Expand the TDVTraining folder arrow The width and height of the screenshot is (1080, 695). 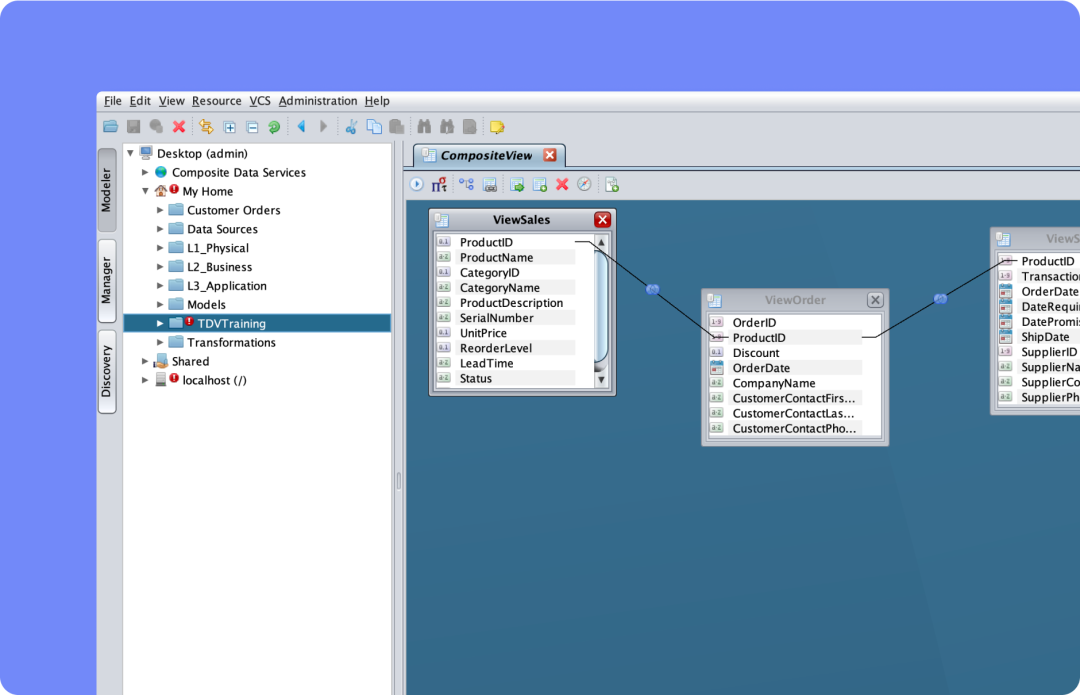[160, 323]
